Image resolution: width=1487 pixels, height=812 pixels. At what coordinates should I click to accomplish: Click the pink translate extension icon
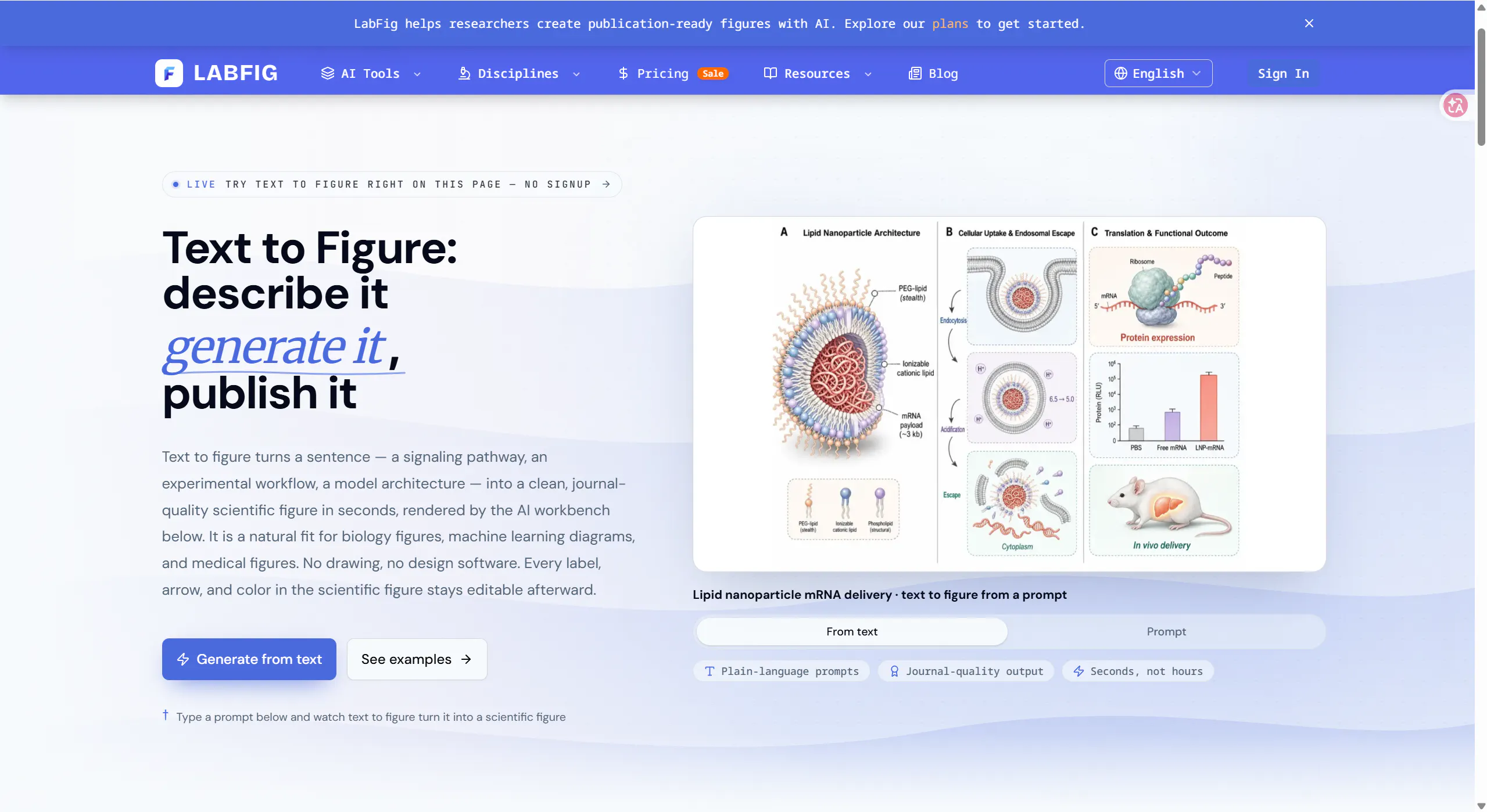pos(1455,105)
